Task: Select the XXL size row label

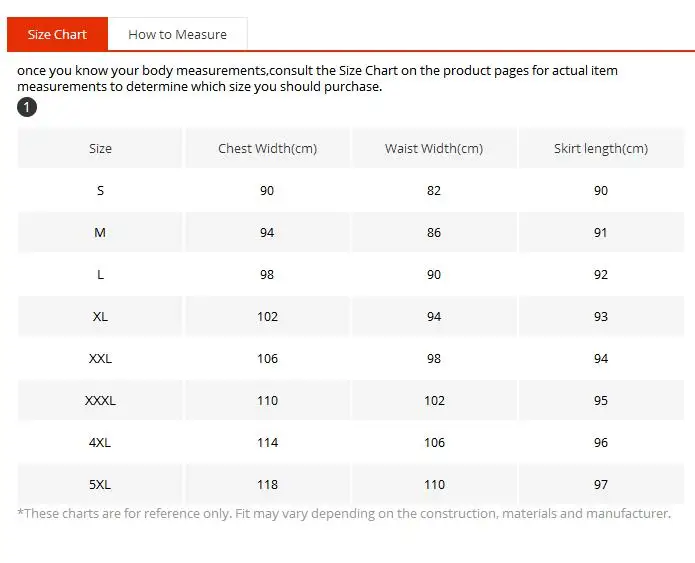Action: pyautogui.click(x=100, y=358)
